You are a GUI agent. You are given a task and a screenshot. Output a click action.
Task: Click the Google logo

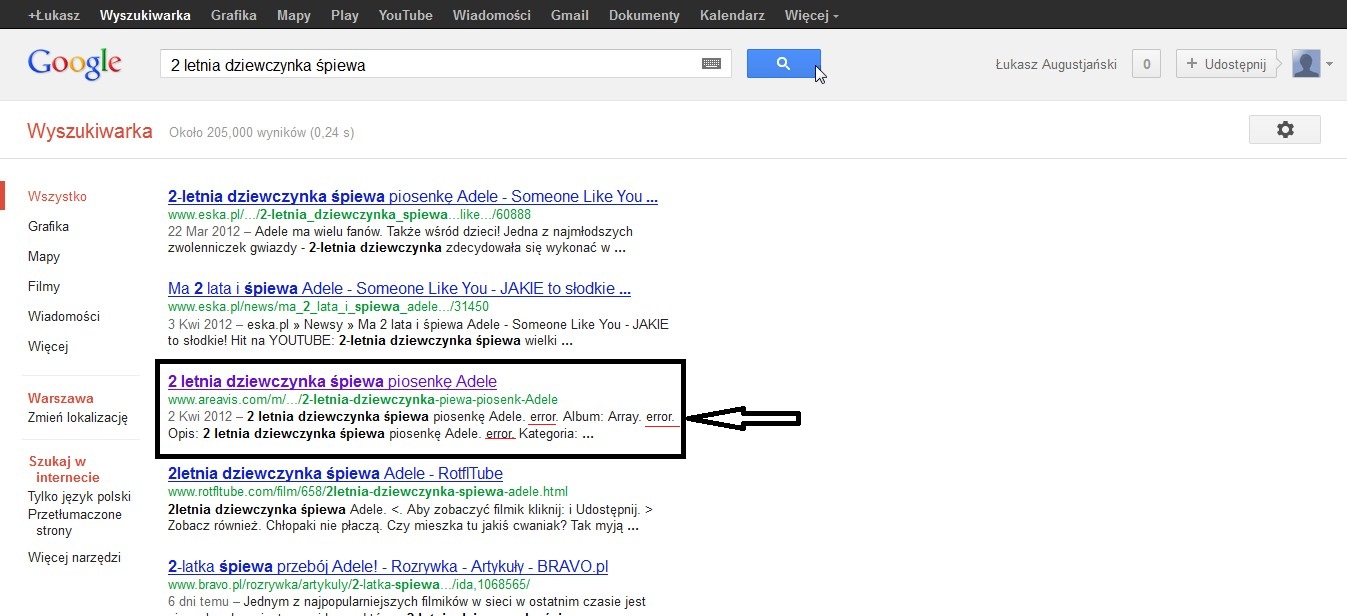point(75,64)
